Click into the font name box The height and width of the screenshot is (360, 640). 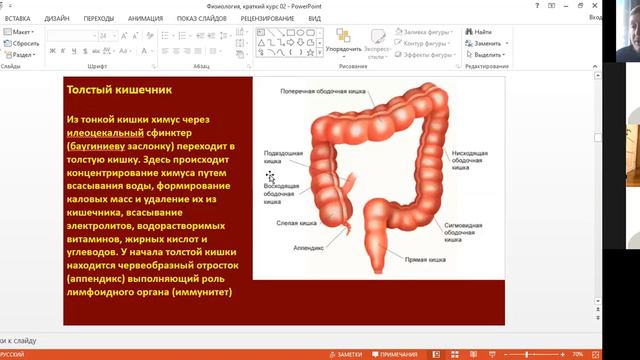pos(72,36)
